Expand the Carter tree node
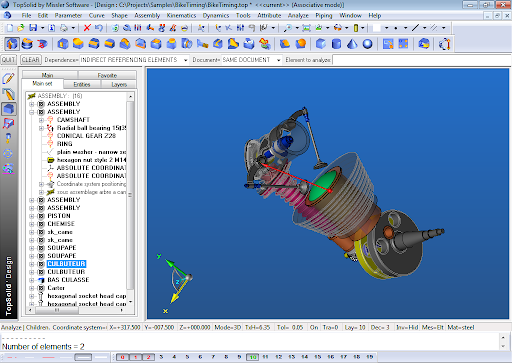Image resolution: width=512 pixels, height=363 pixels. click(x=32, y=288)
